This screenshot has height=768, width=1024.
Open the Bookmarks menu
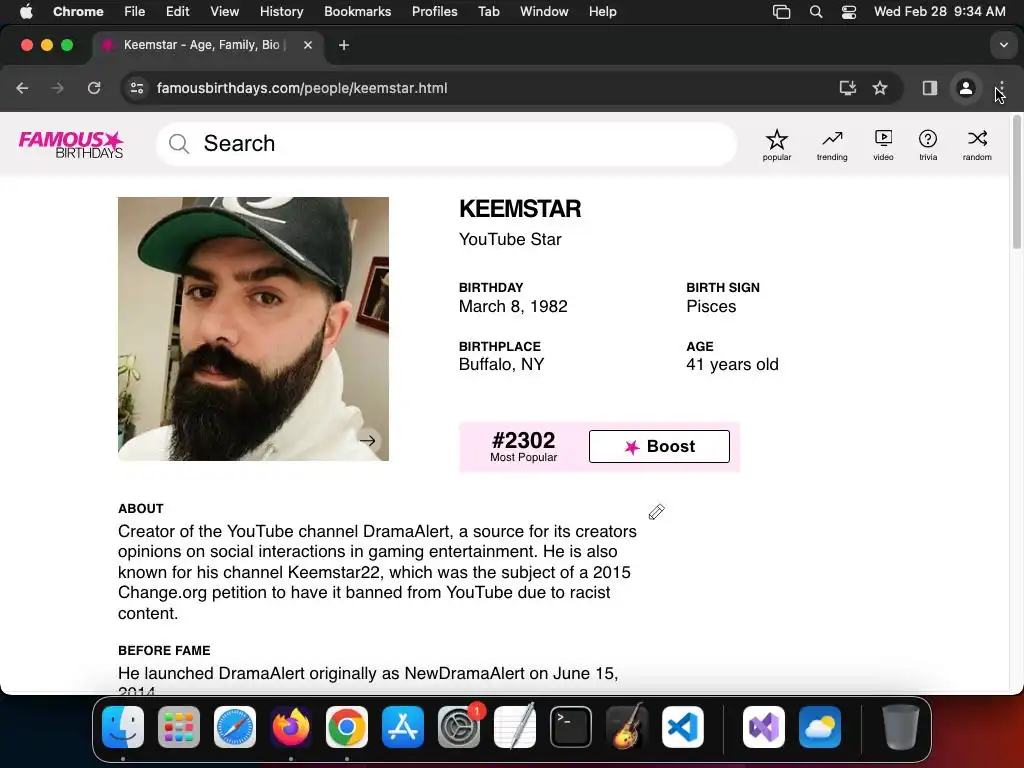(358, 12)
